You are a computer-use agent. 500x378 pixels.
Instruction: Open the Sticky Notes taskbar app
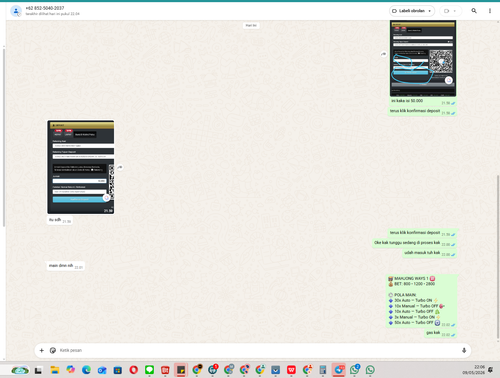(x=181, y=370)
